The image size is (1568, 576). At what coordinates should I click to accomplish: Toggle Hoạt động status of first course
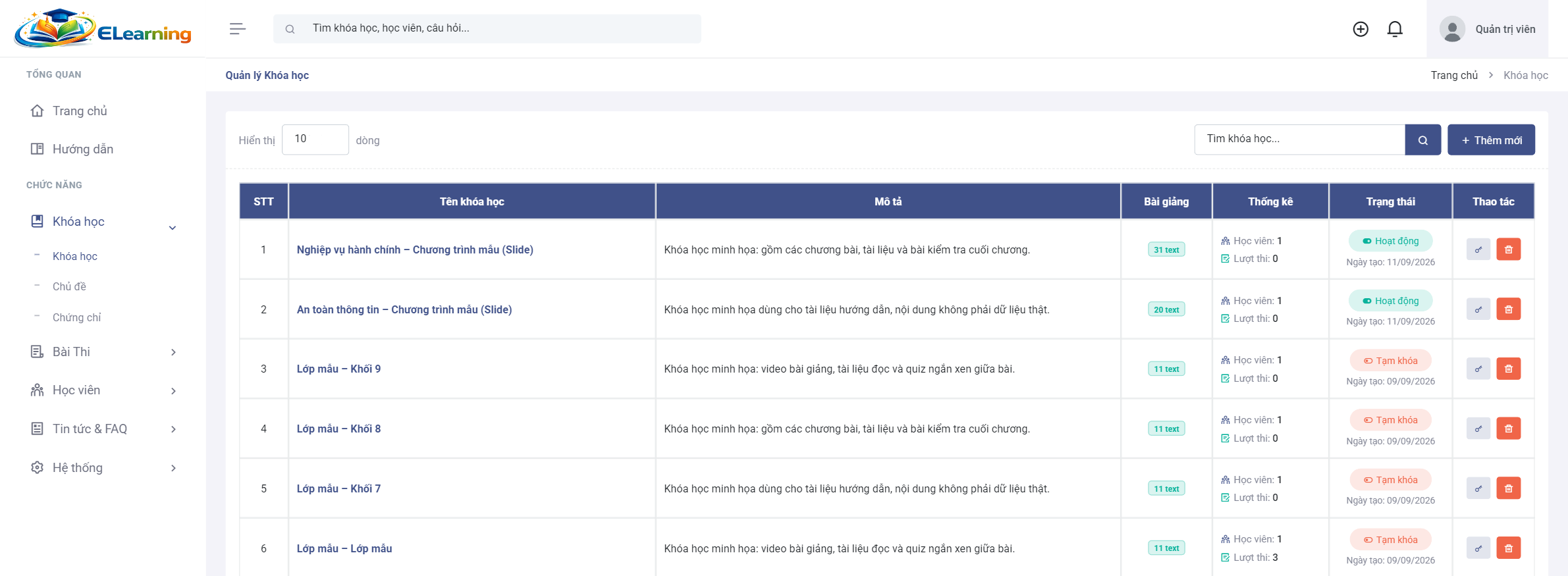tap(1391, 241)
